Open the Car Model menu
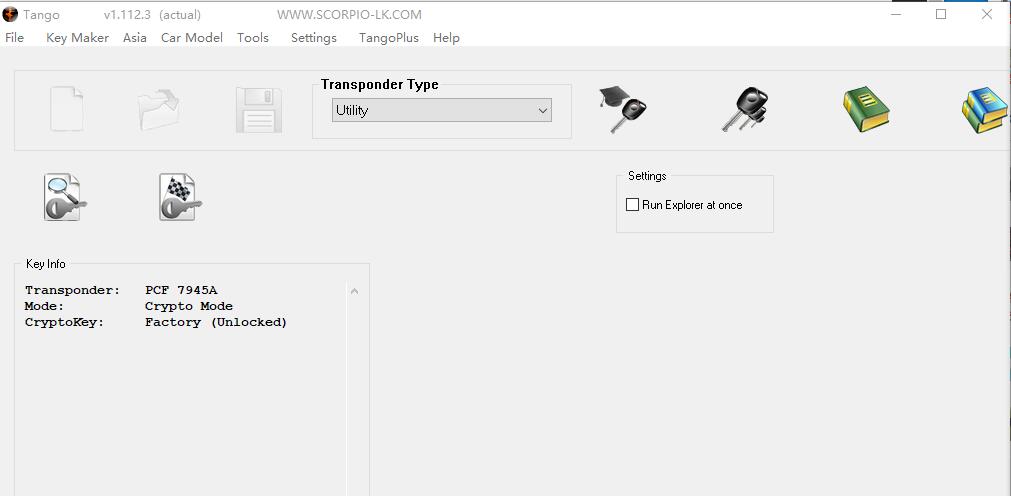Image resolution: width=1011 pixels, height=496 pixels. (192, 37)
